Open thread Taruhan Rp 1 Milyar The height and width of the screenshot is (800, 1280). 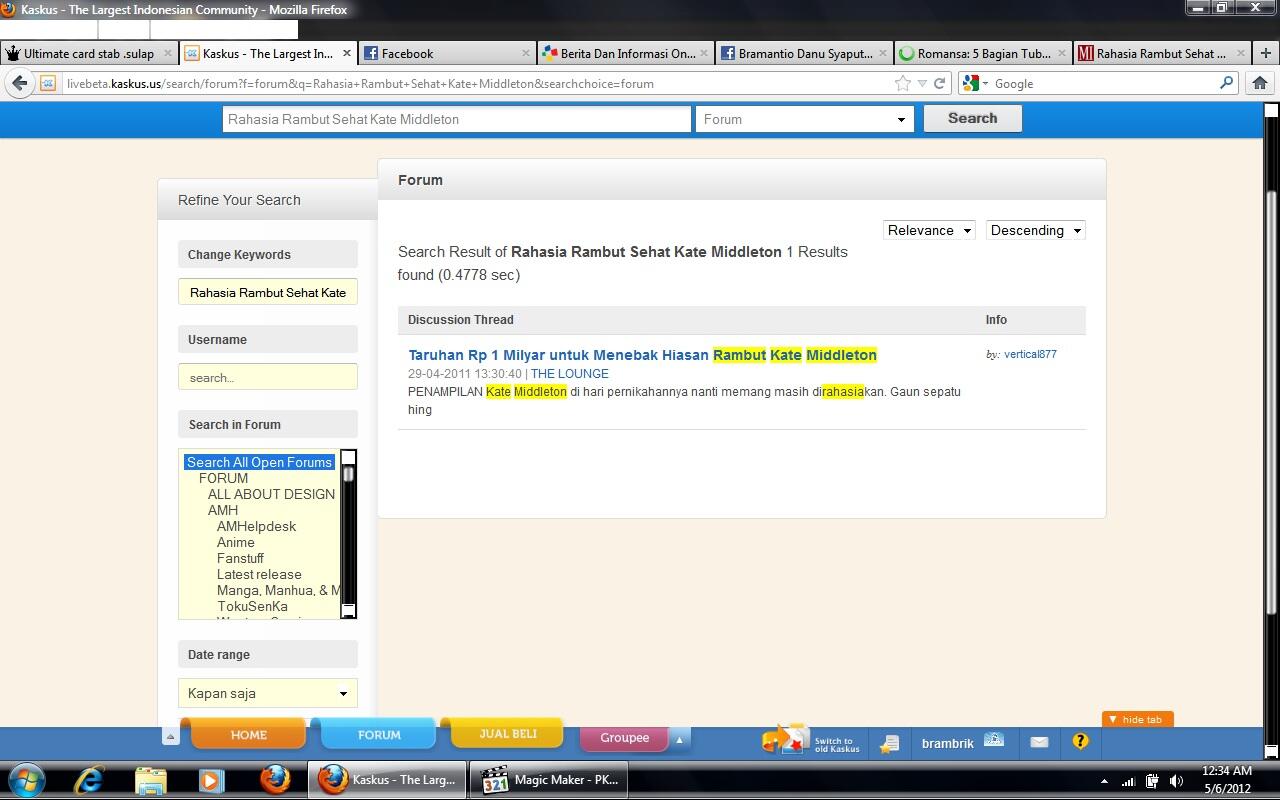[642, 355]
